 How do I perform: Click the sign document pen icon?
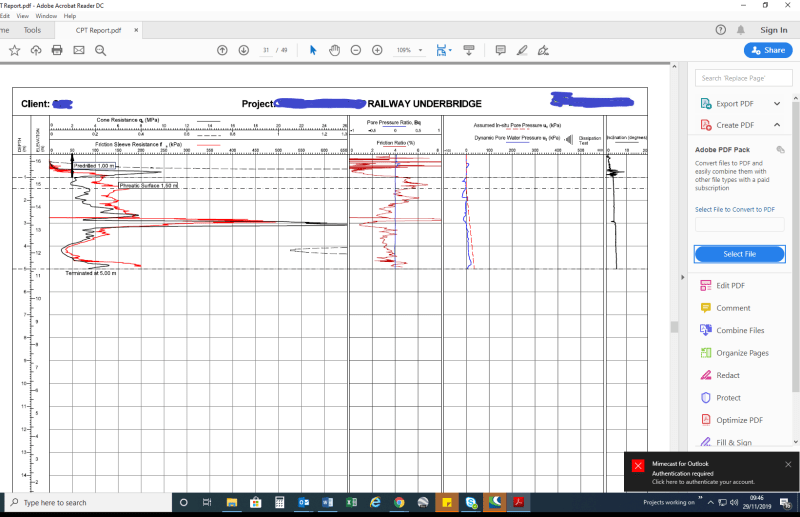tap(543, 50)
